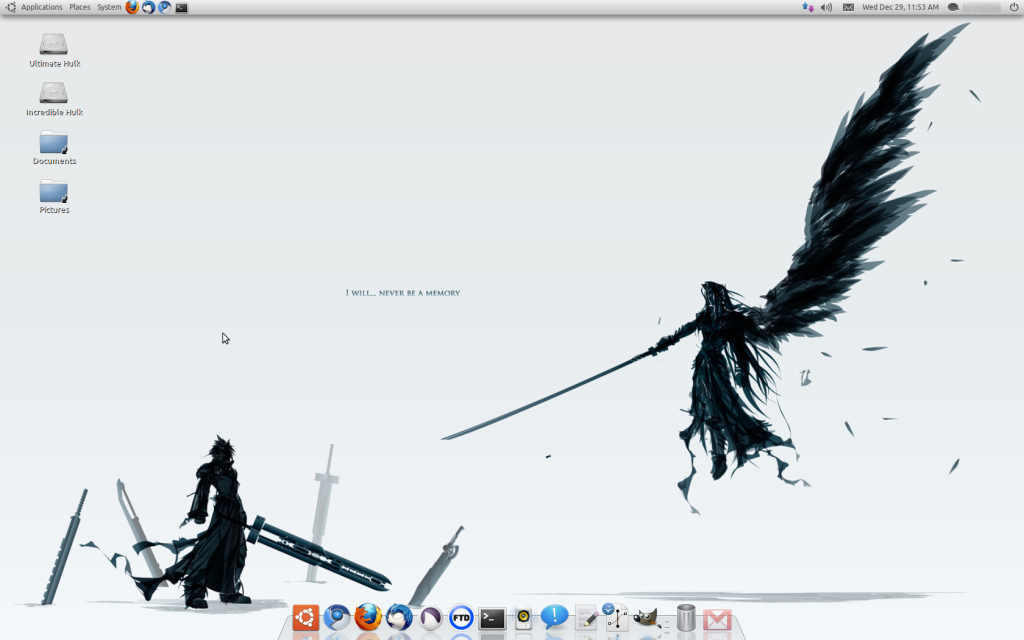Launch Chromium from the bottom dock
The width and height of the screenshot is (1024, 640).
pyautogui.click(x=337, y=617)
